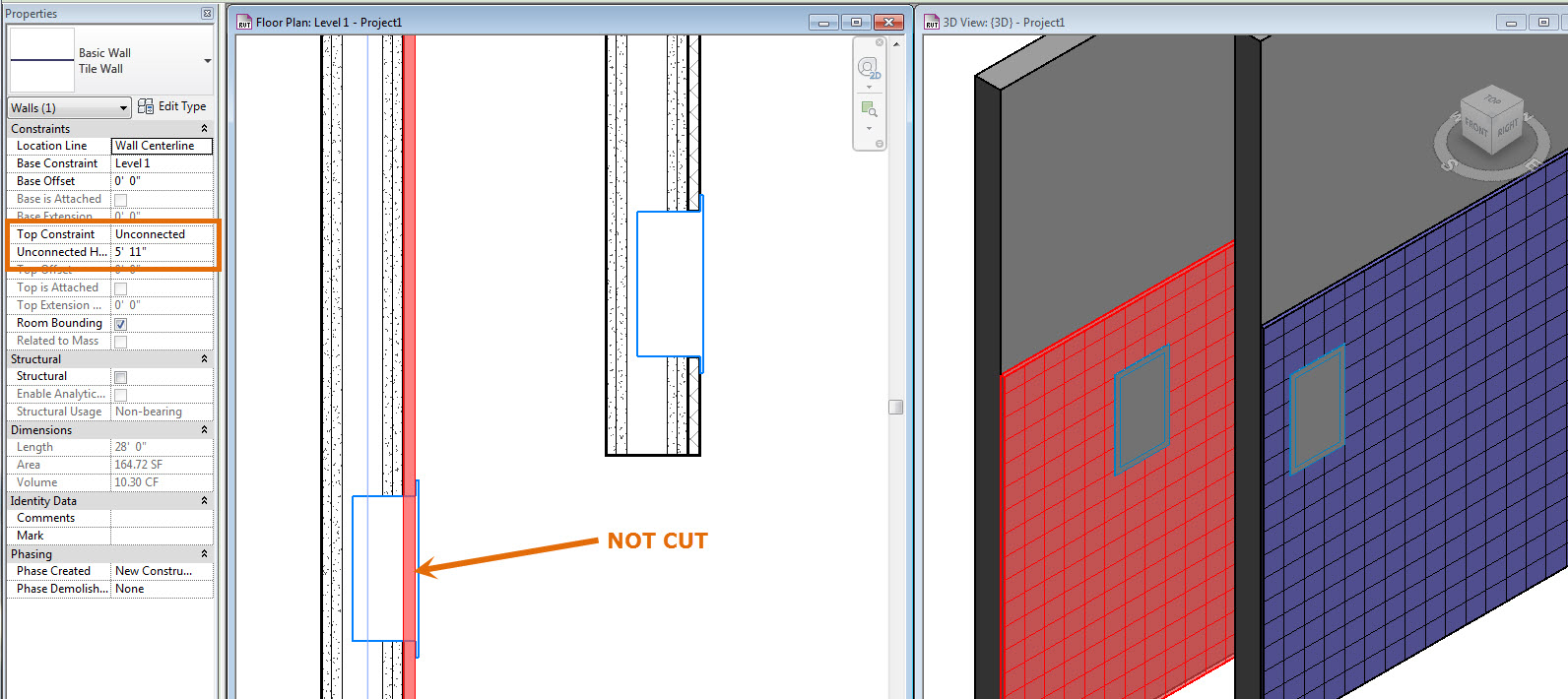This screenshot has width=1568, height=699.
Task: Click the Volume 10.30 CF value
Action: coord(162,482)
